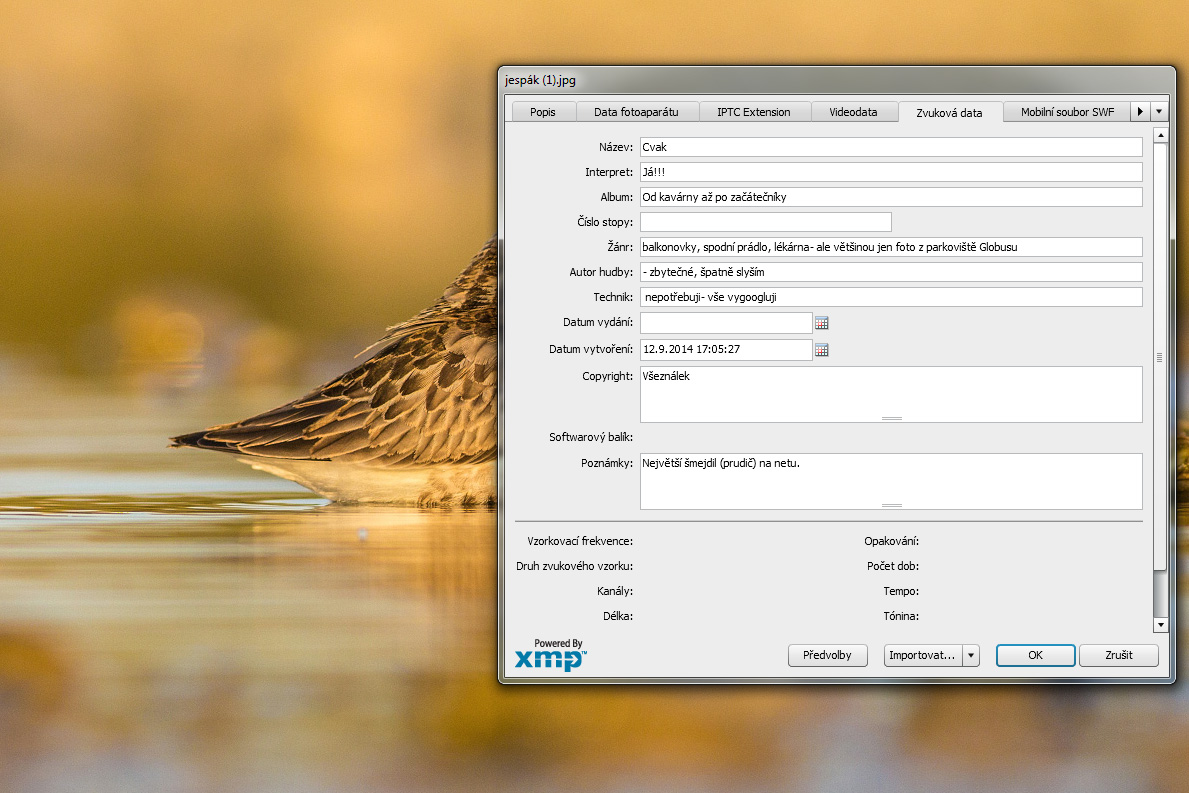Click inside the Poznámky notes box
1189x793 pixels.
pyautogui.click(x=890, y=480)
